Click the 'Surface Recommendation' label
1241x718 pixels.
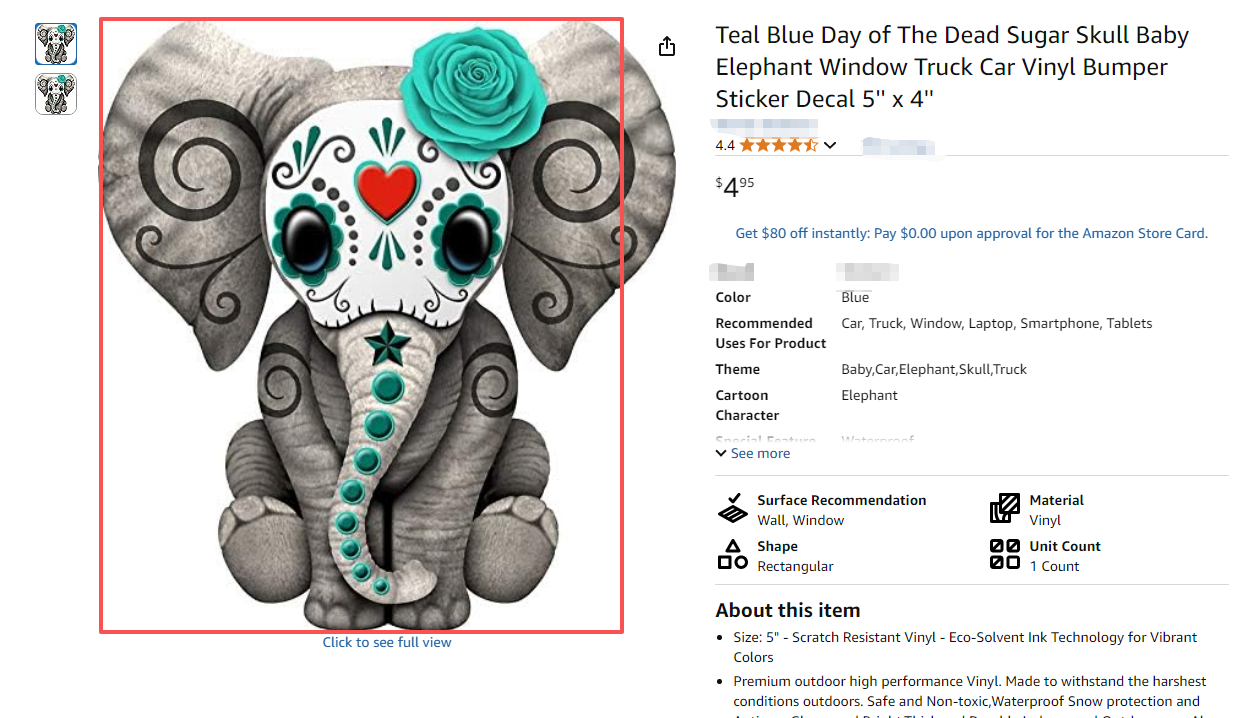coord(841,500)
